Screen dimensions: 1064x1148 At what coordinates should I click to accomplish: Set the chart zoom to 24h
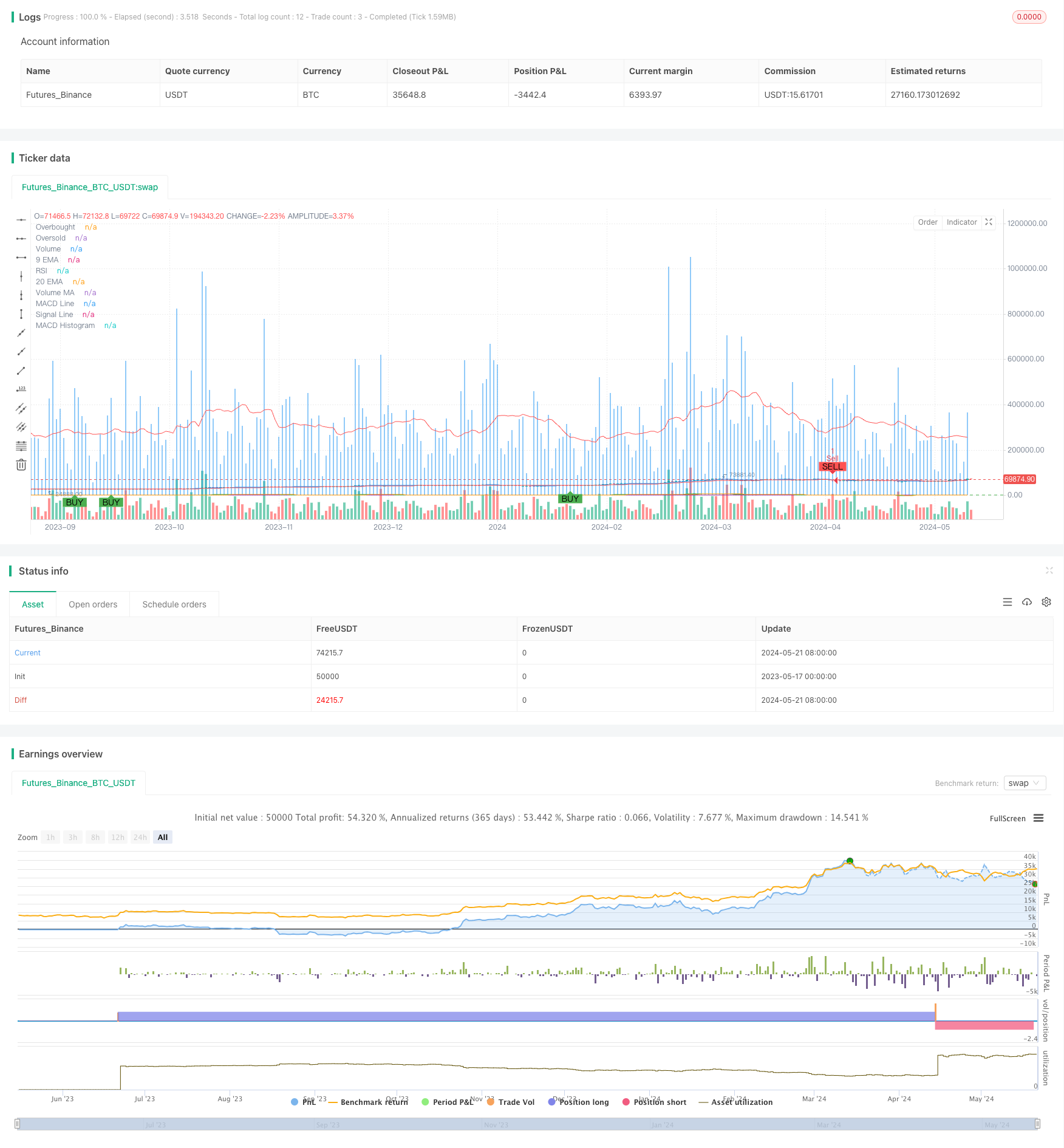tap(140, 837)
